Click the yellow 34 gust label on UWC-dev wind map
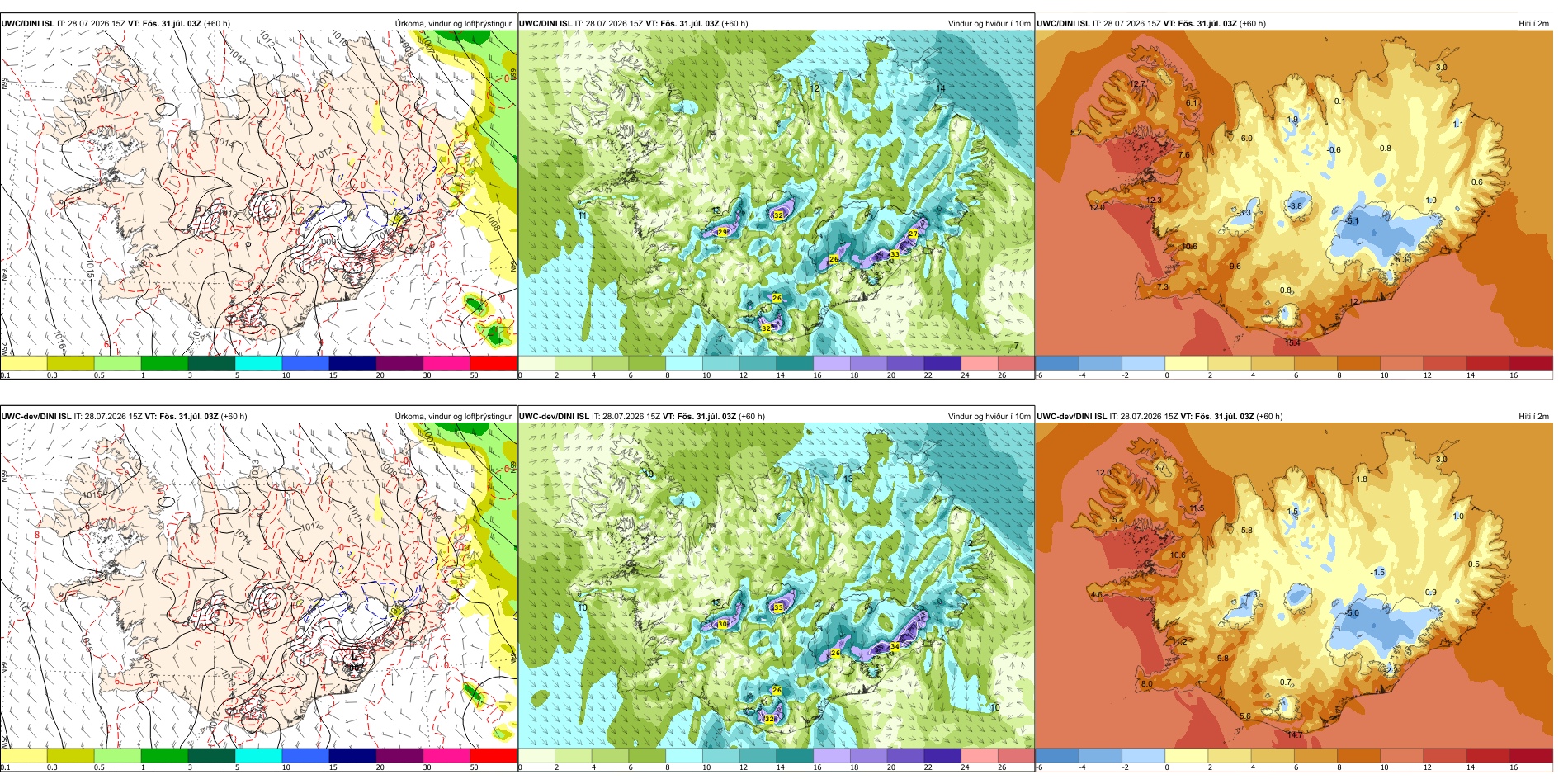Screen dimensions: 1568x784 (895, 647)
